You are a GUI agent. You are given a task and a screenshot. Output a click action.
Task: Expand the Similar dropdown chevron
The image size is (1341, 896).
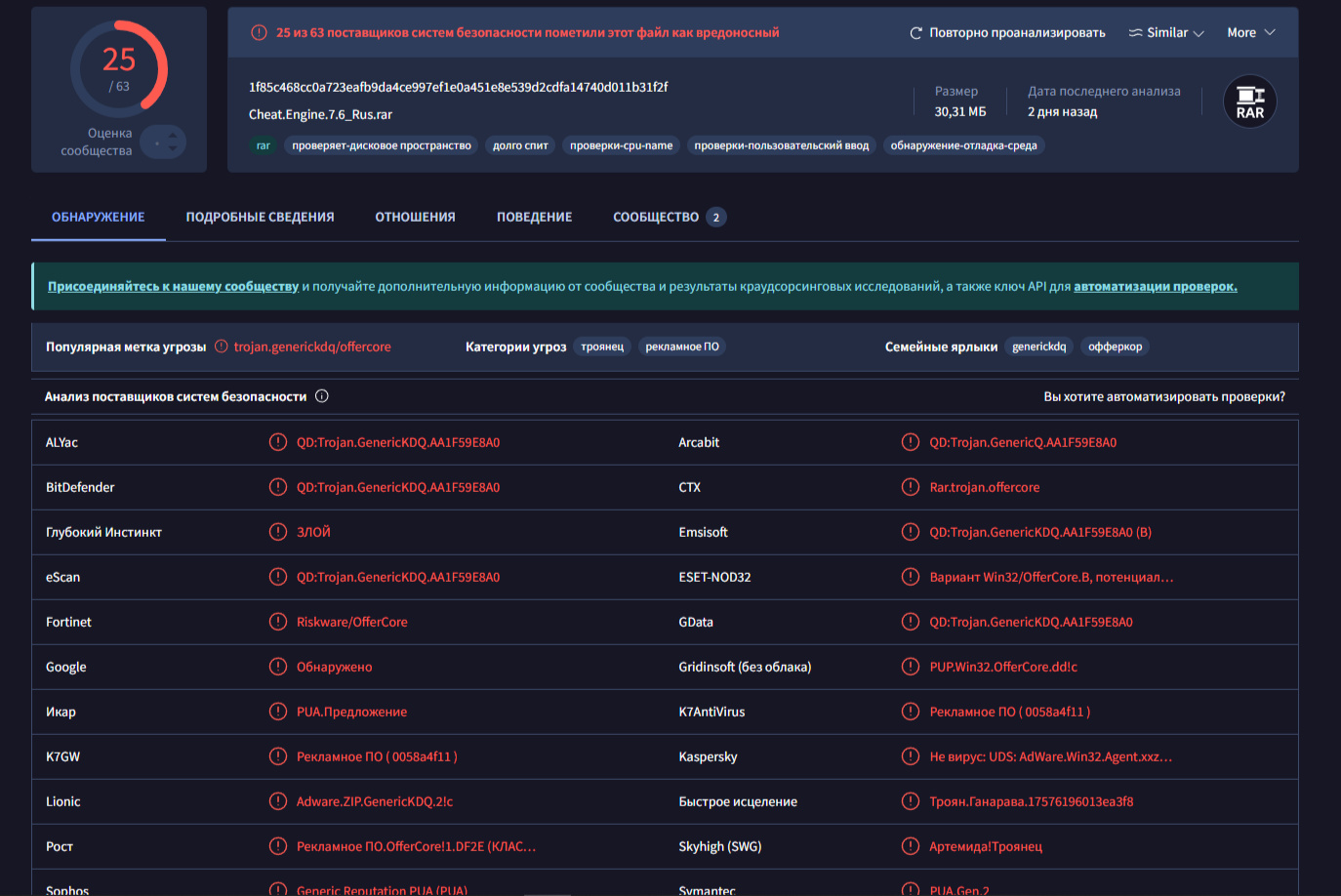[1199, 33]
